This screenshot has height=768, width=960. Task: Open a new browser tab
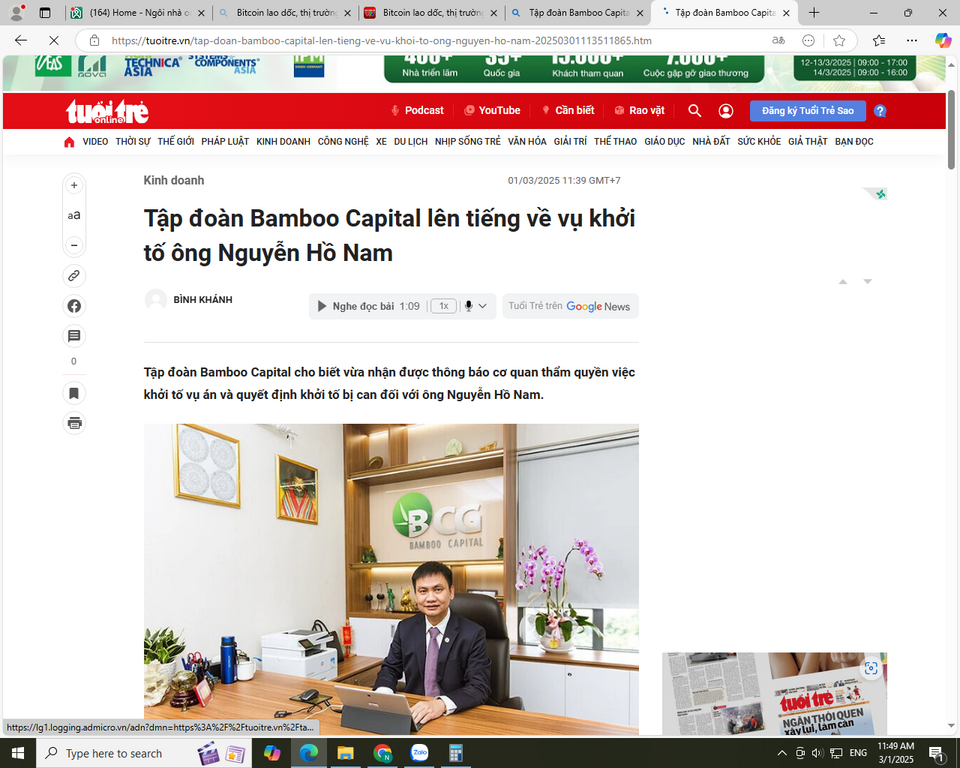tap(814, 13)
